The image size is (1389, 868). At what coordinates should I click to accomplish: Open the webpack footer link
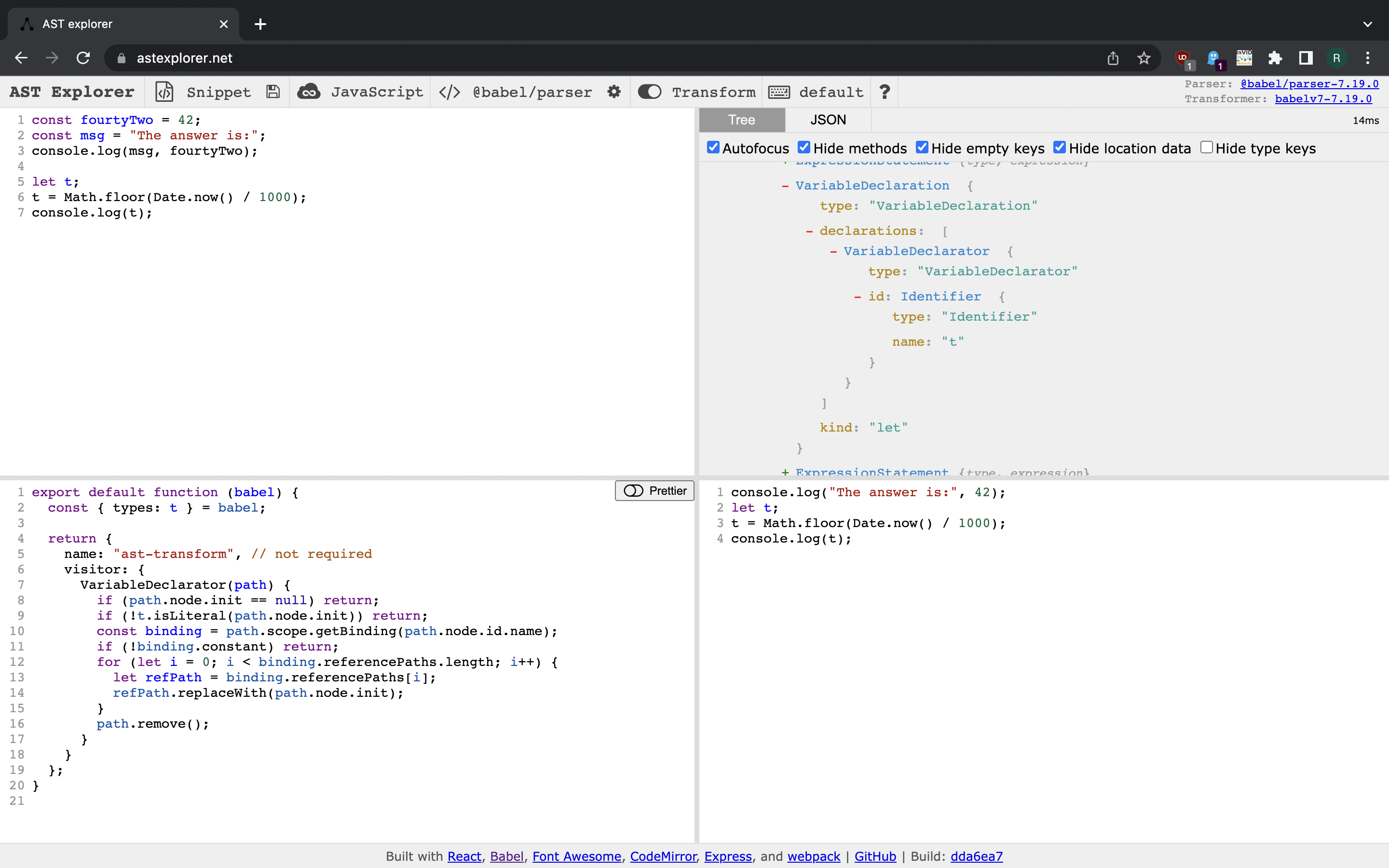(x=813, y=856)
